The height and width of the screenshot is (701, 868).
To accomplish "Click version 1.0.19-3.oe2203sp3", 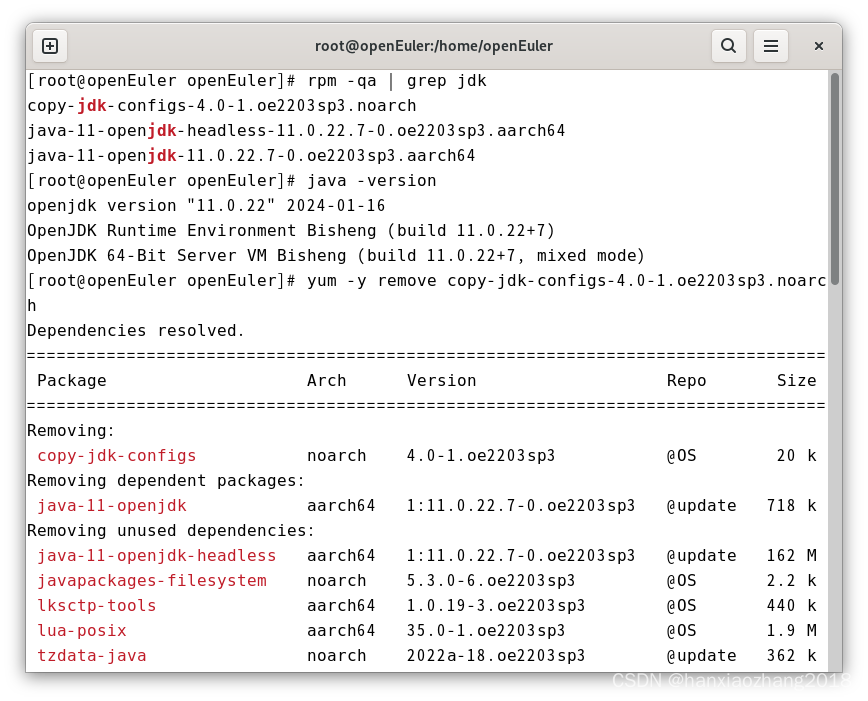I will coord(495,606).
